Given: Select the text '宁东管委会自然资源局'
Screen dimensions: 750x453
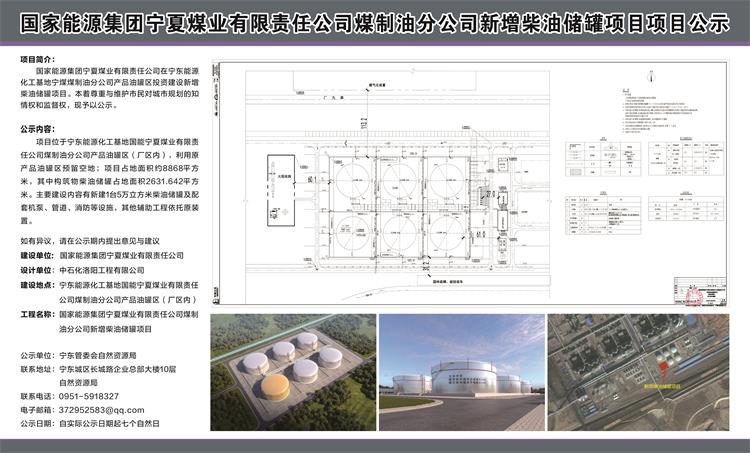Looking at the screenshot, I should click(x=98, y=355).
